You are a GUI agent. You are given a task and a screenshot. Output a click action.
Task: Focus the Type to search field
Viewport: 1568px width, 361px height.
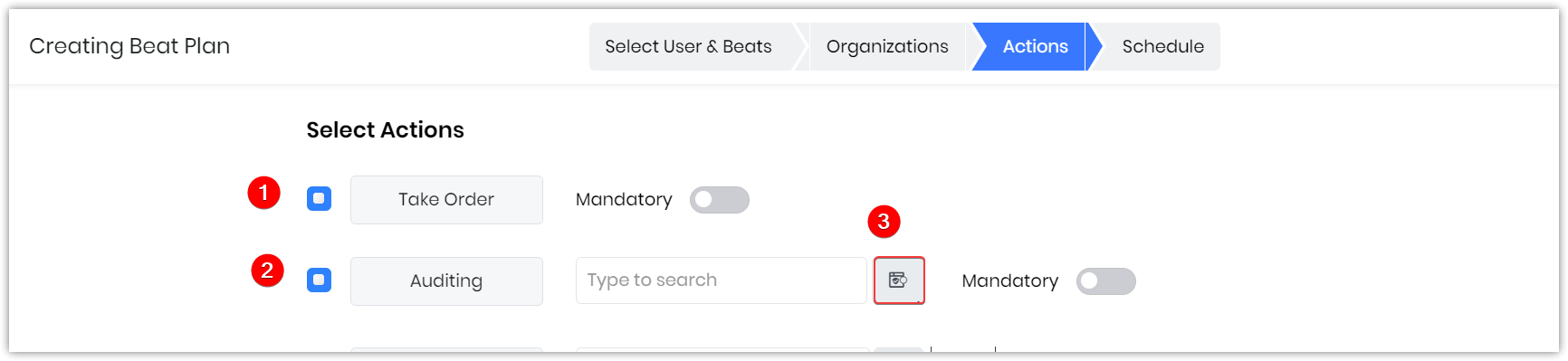[x=722, y=280]
